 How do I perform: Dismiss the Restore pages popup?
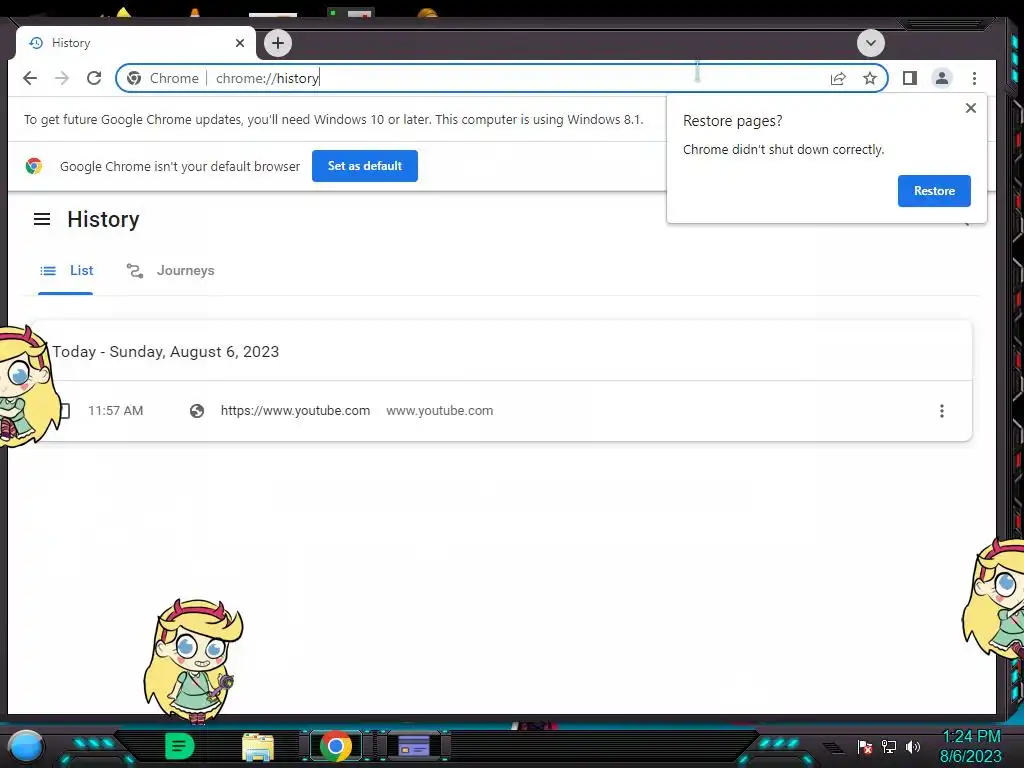[970, 108]
